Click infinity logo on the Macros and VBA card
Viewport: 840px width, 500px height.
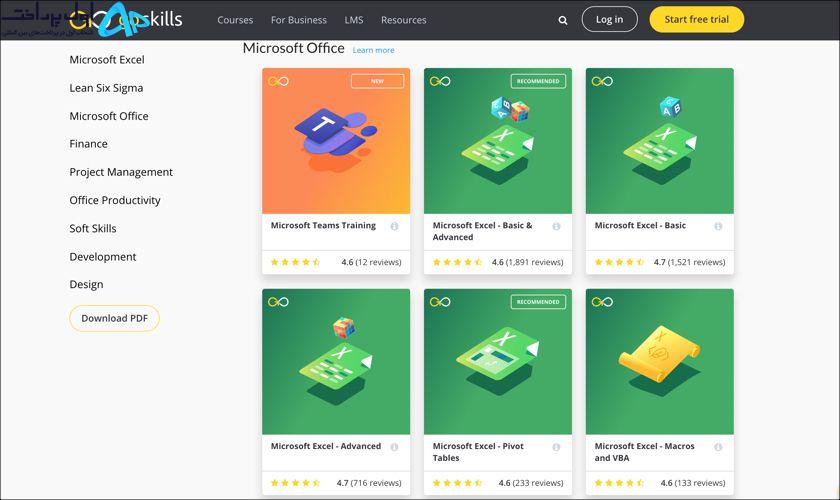tap(602, 302)
